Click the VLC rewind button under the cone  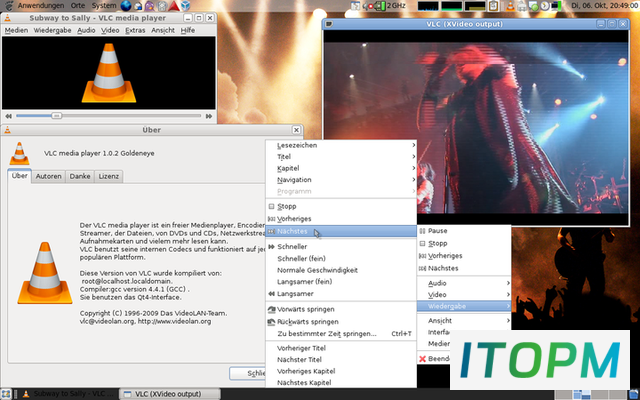pyautogui.click(x=9, y=116)
